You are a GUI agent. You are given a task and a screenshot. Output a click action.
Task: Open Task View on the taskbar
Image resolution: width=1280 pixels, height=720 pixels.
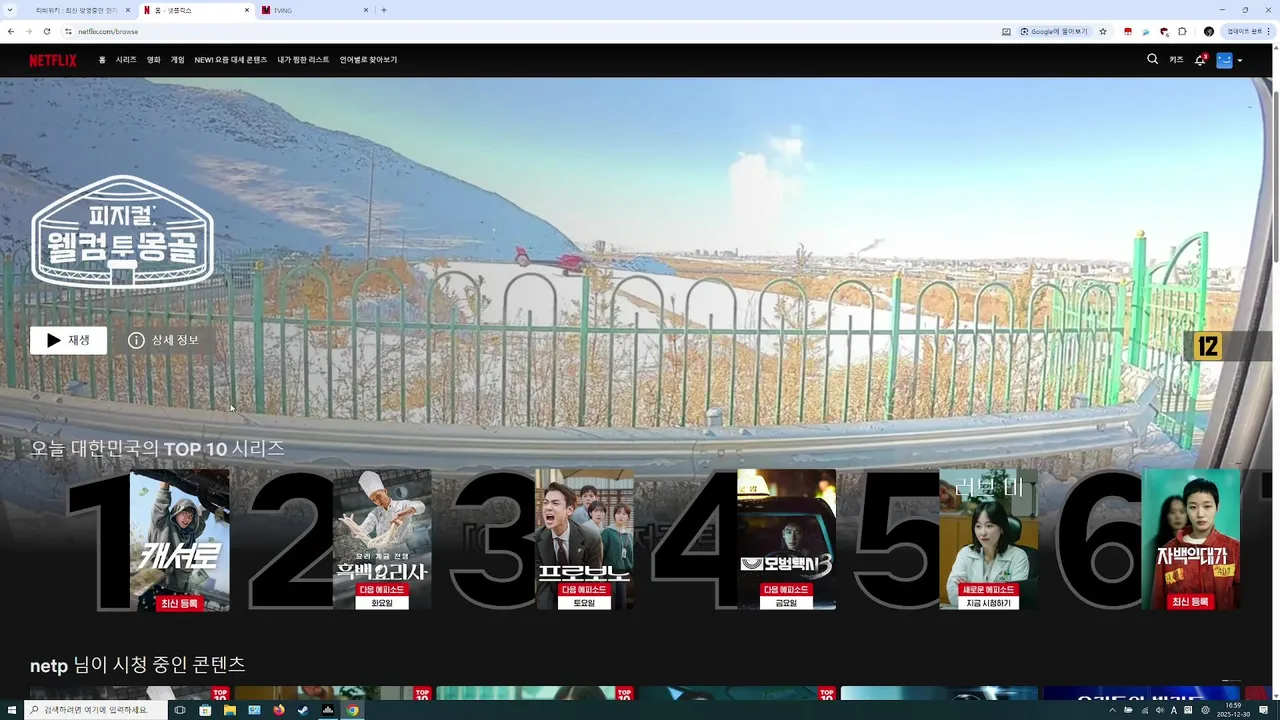pos(180,710)
